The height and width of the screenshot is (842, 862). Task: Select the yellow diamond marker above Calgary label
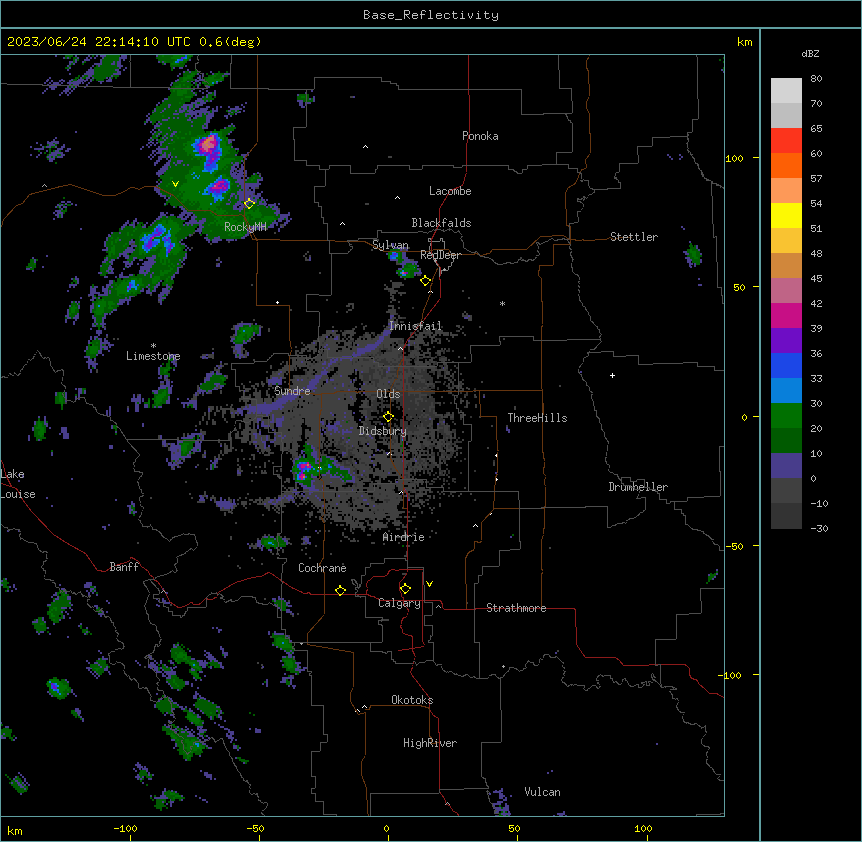[x=405, y=589]
